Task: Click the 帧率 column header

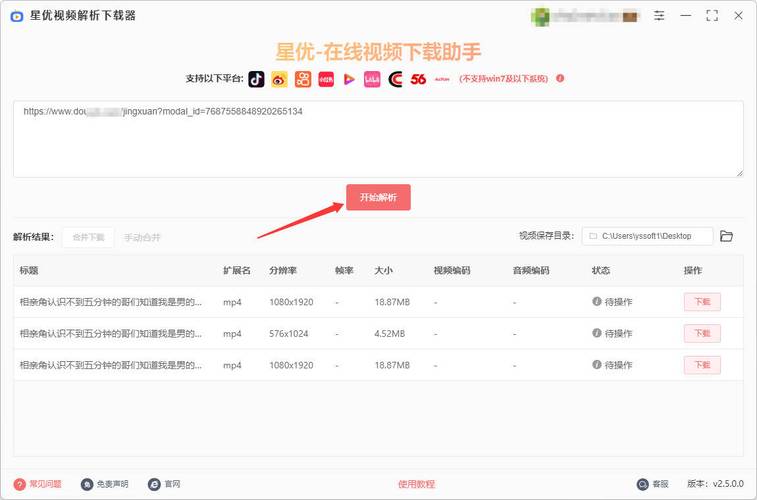Action: click(344, 270)
